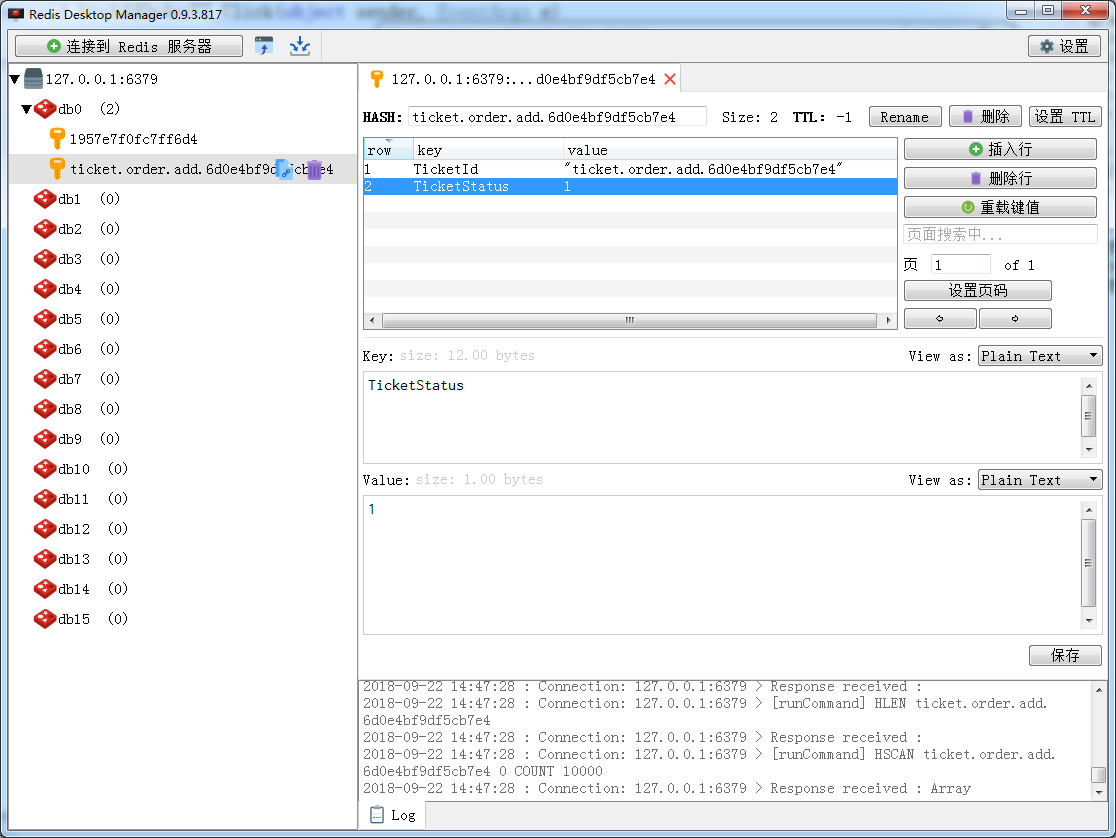Screen dimensions: 1116x838
Task: Click the db1 database icon
Action: (x=45, y=199)
